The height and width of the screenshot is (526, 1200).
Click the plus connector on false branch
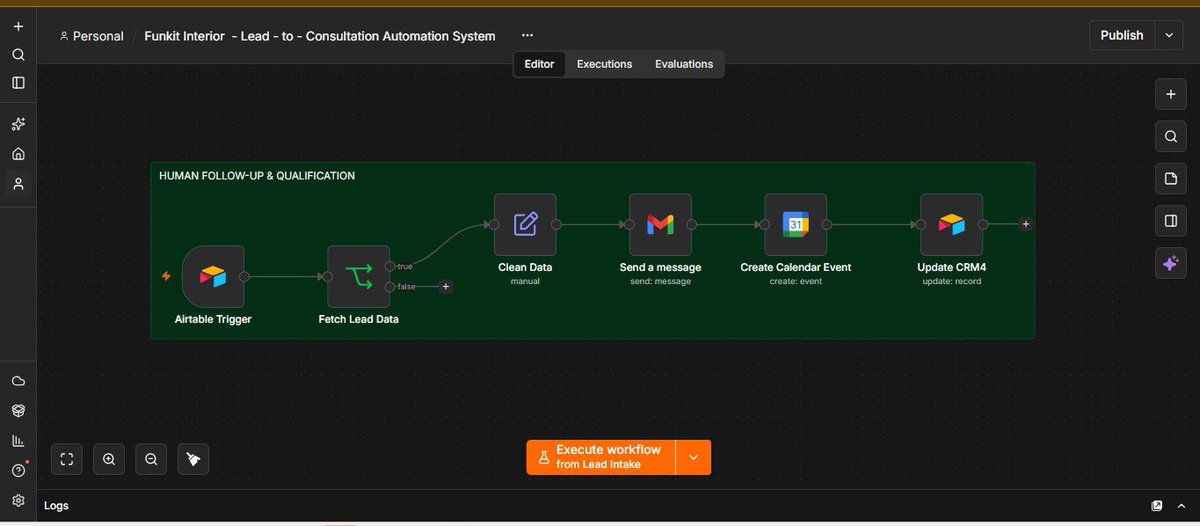point(446,287)
